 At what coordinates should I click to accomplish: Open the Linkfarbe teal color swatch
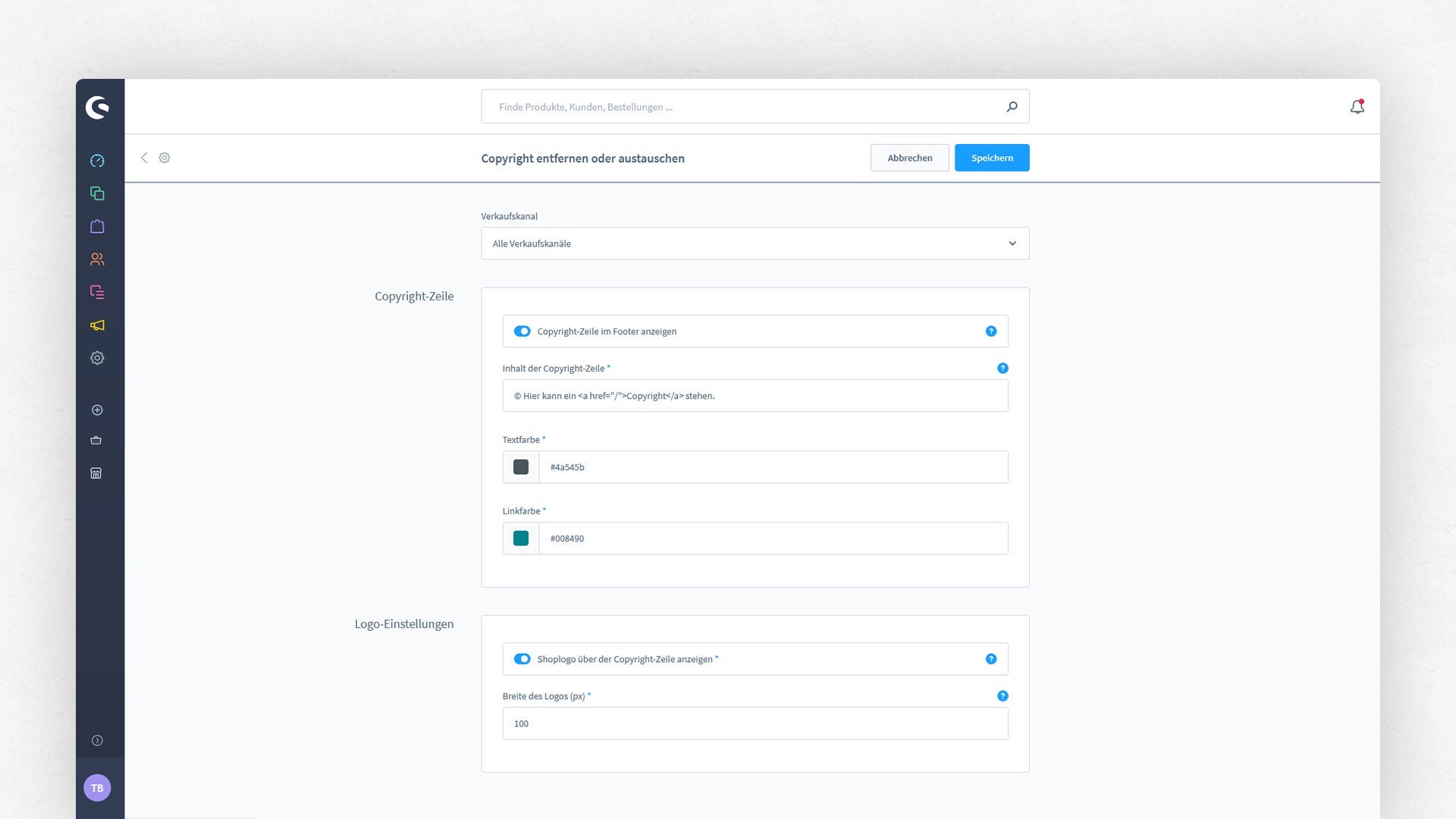point(521,538)
